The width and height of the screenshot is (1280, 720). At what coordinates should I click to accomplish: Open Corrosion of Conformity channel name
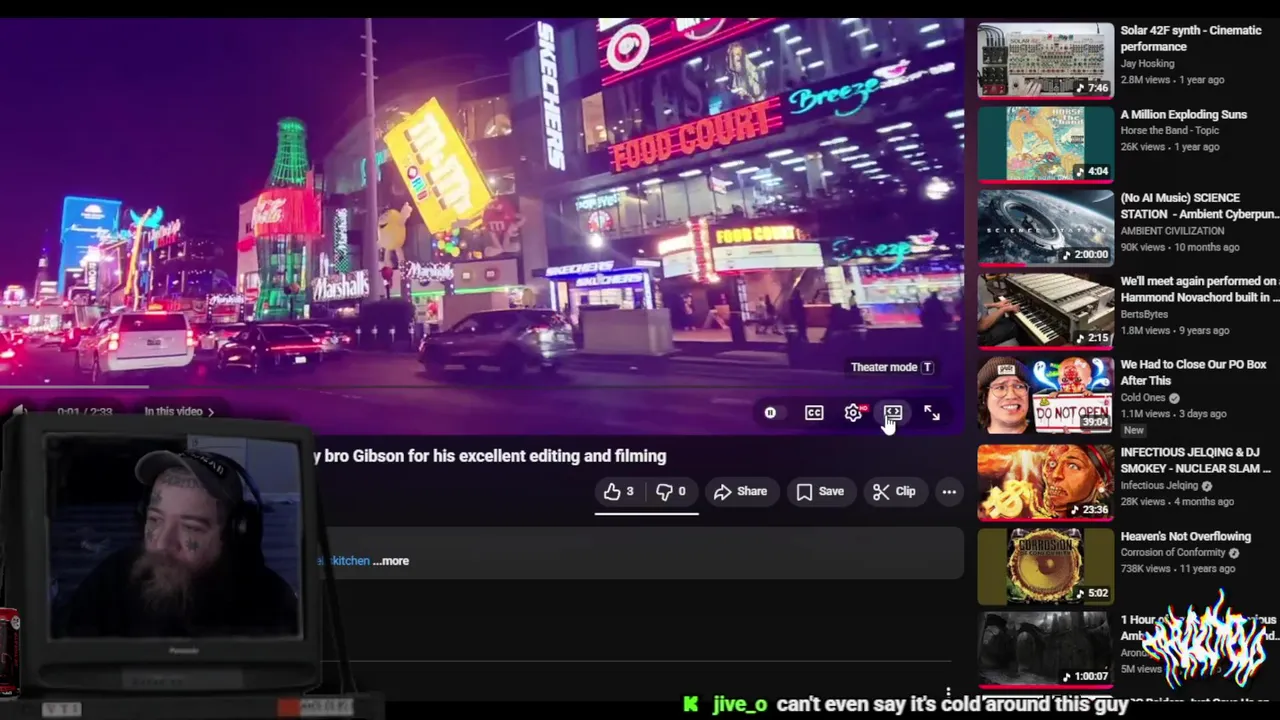1172,552
